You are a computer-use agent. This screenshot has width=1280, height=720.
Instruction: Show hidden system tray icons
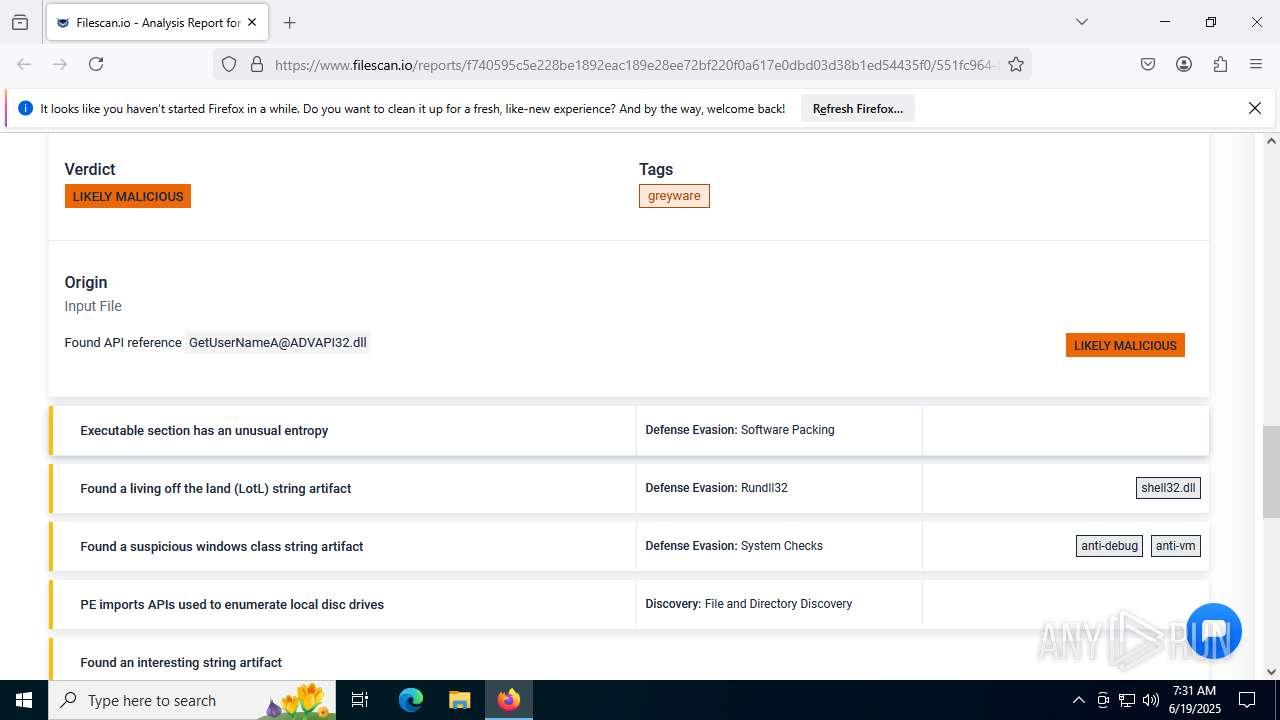pyautogui.click(x=1078, y=700)
